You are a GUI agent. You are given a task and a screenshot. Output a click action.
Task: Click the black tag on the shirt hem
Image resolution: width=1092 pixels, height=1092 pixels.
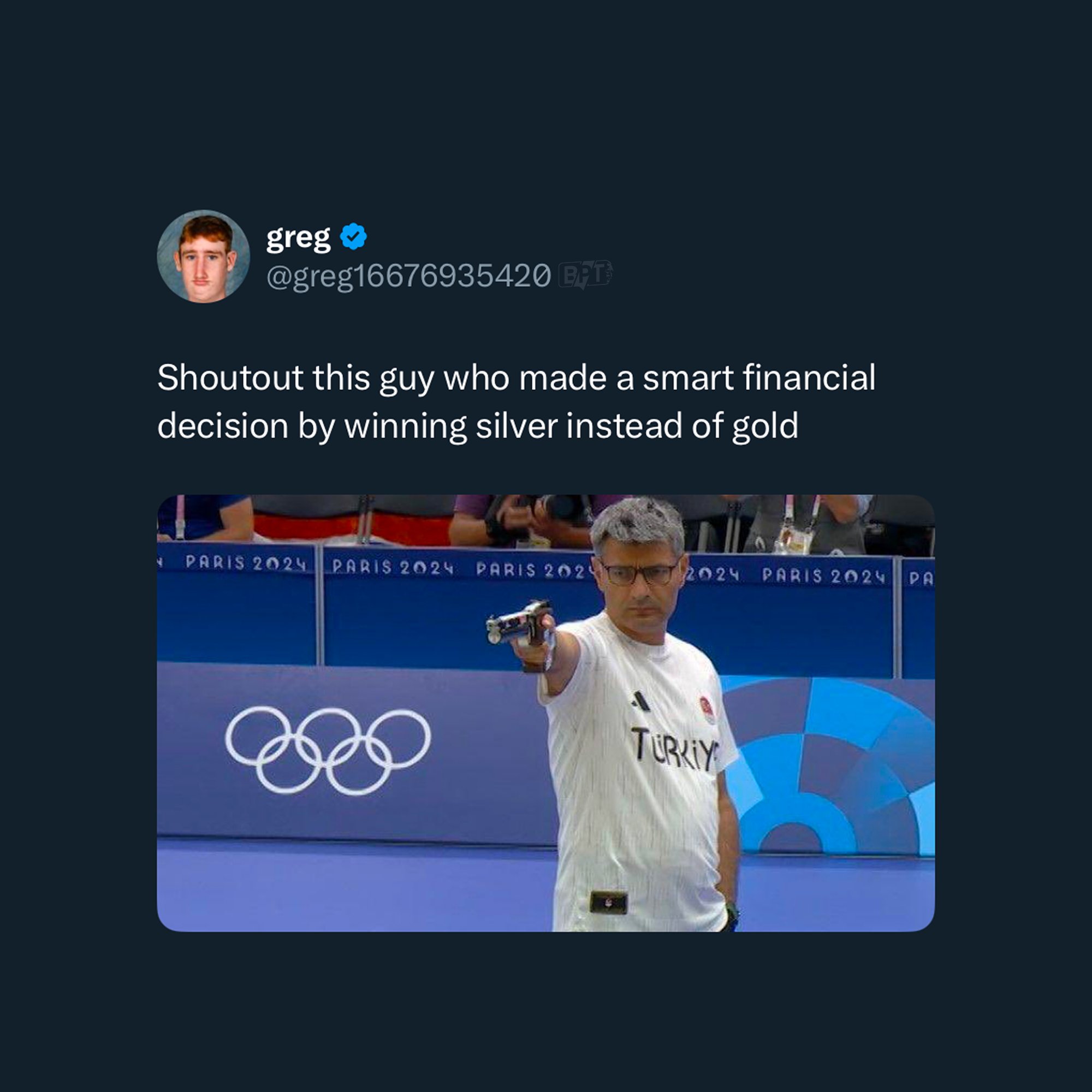tap(608, 901)
